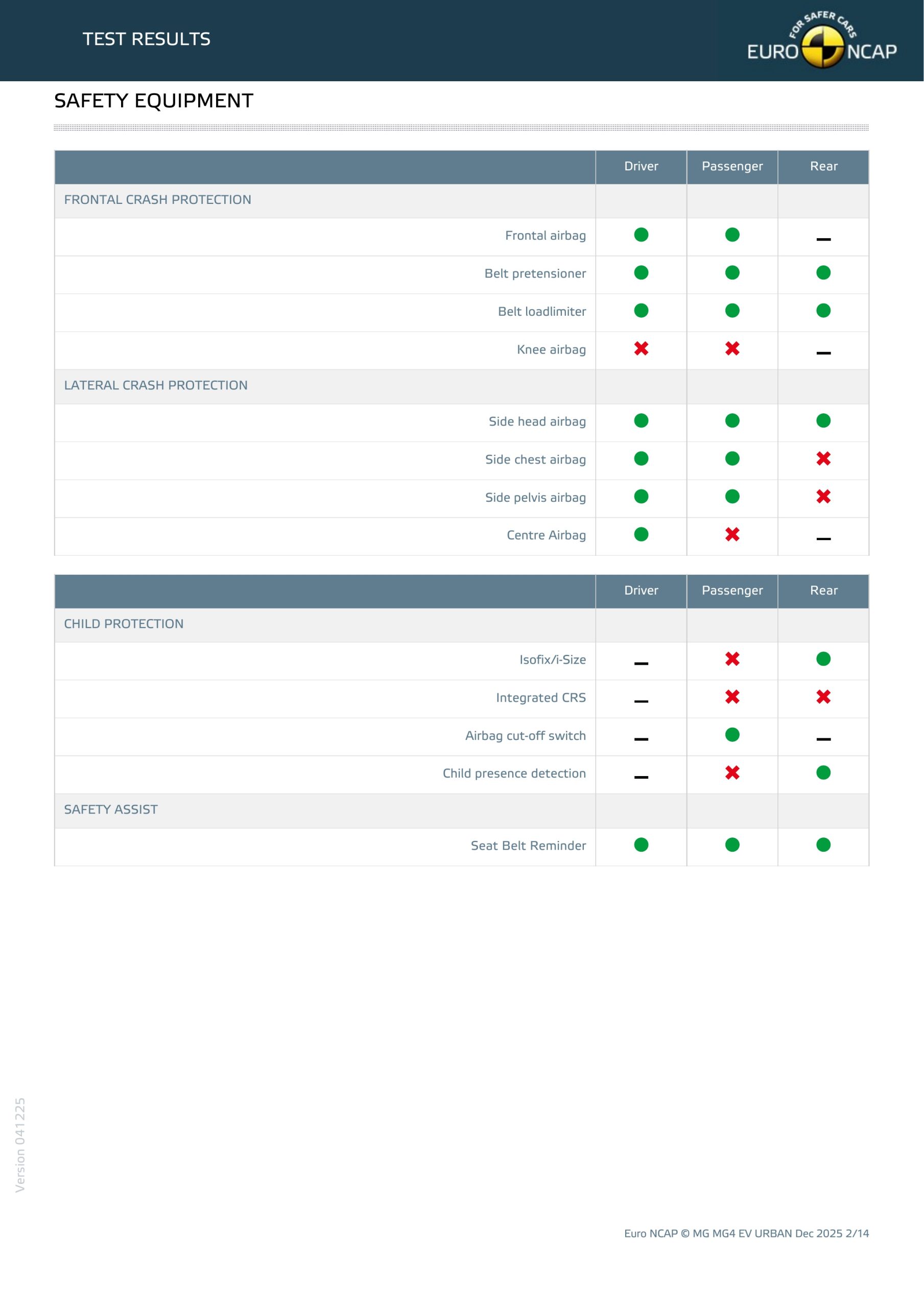
Task: Click the rear Frontal airbag dash symbol
Action: pyautogui.click(x=823, y=239)
